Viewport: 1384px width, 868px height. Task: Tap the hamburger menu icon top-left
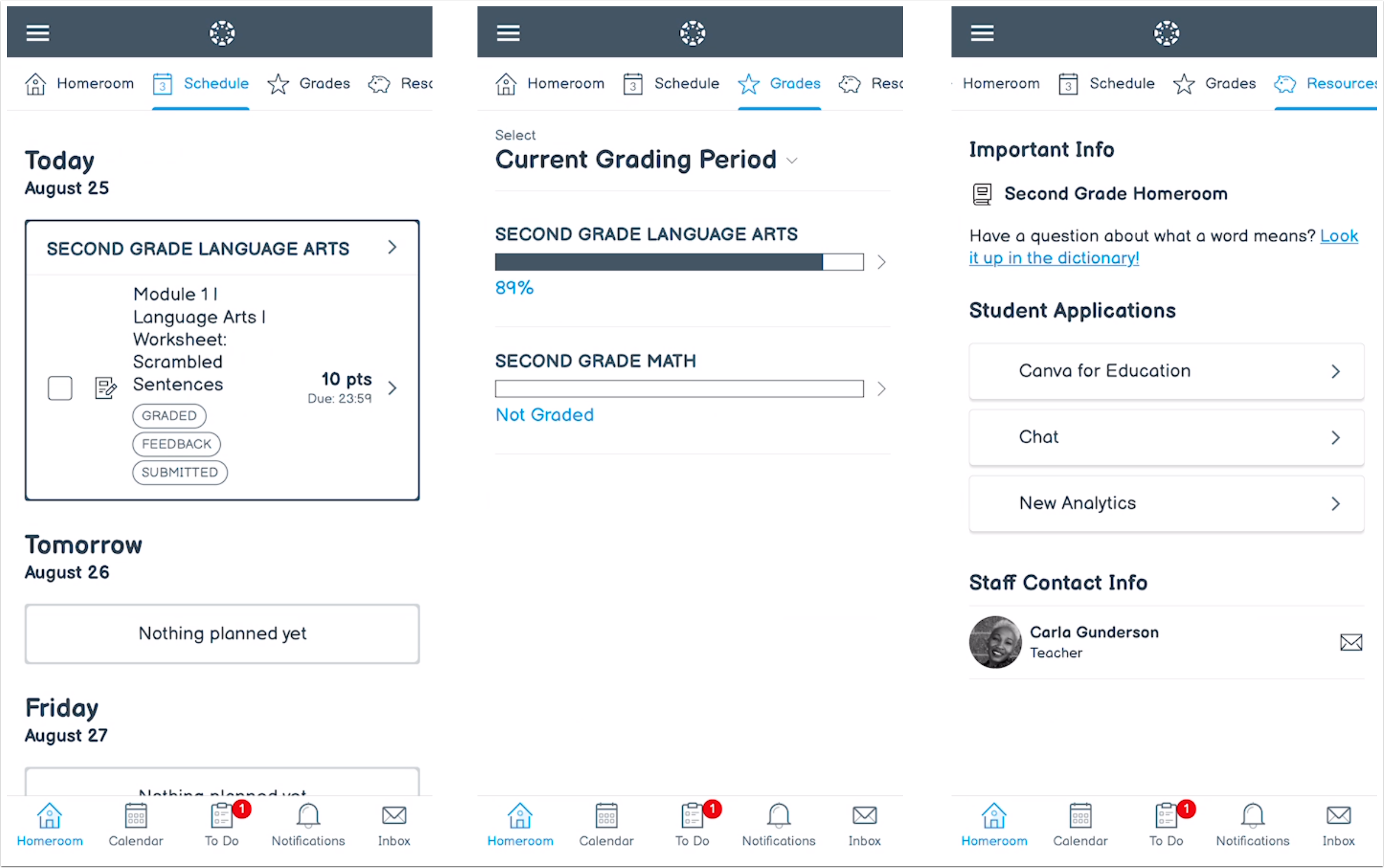coord(38,31)
